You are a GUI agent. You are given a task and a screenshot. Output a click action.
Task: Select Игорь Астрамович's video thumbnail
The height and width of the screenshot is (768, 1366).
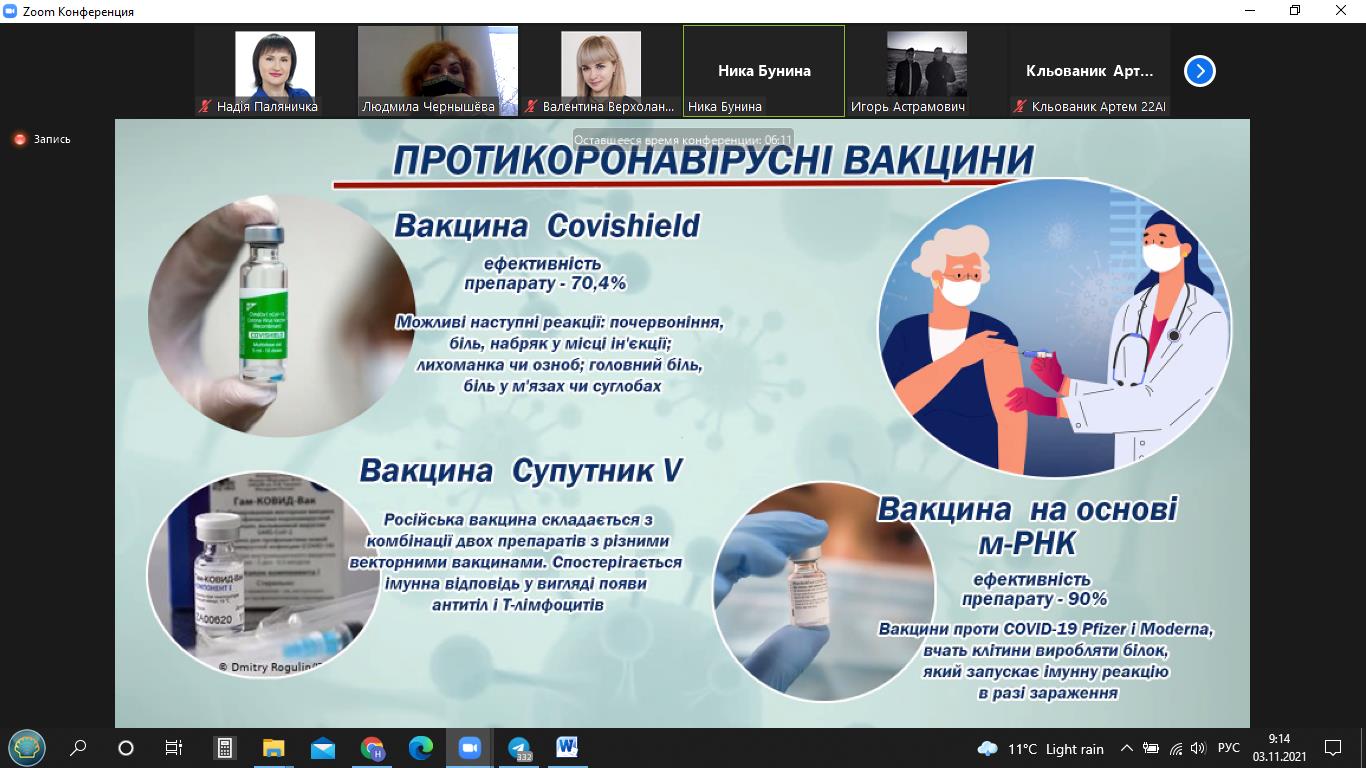(x=927, y=71)
